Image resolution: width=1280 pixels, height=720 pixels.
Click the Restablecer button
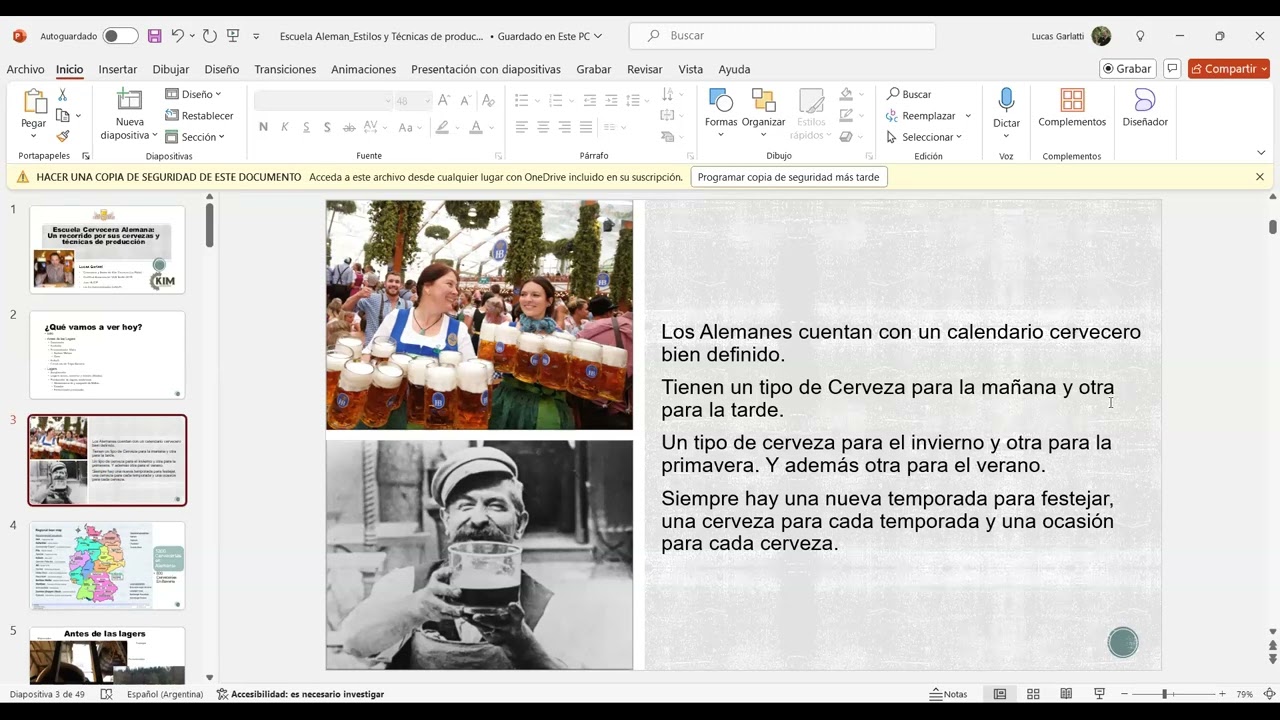[199, 116]
